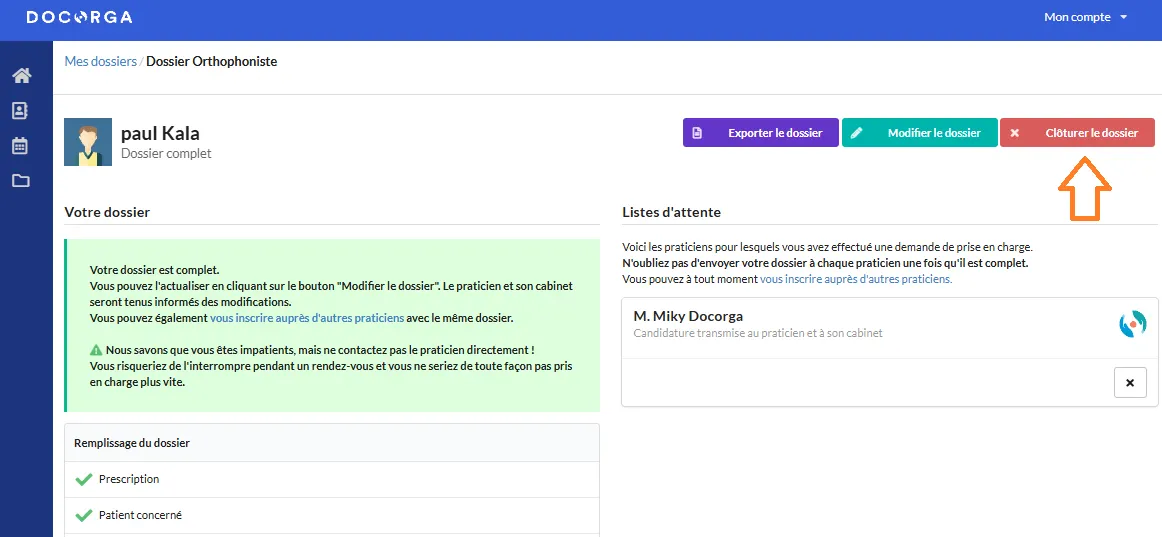Click the Miky Docorga practitioner logo icon

[1132, 324]
